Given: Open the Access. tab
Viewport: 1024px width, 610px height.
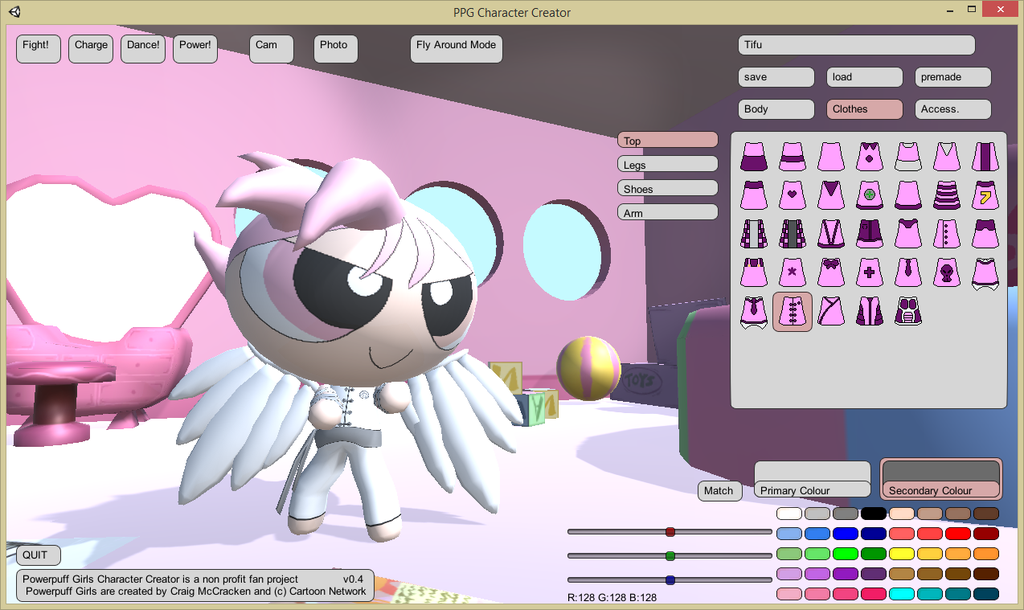Looking at the screenshot, I should [952, 109].
